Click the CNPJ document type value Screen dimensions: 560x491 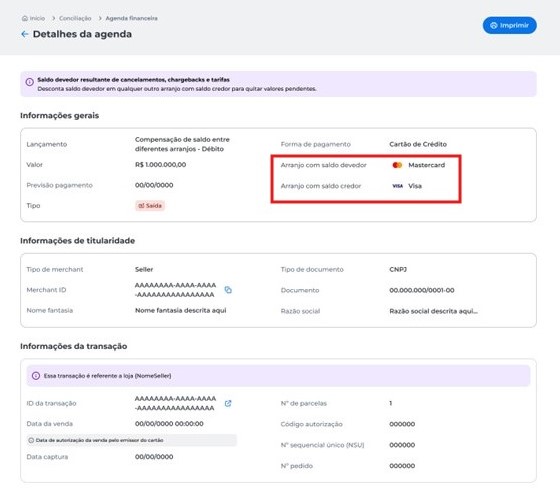pos(398,269)
